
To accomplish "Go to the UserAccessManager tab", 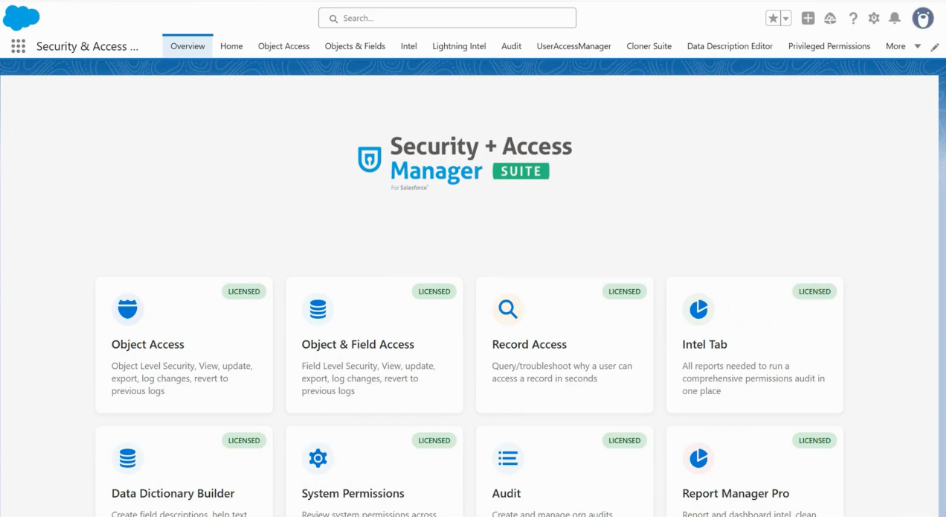I will [574, 46].
